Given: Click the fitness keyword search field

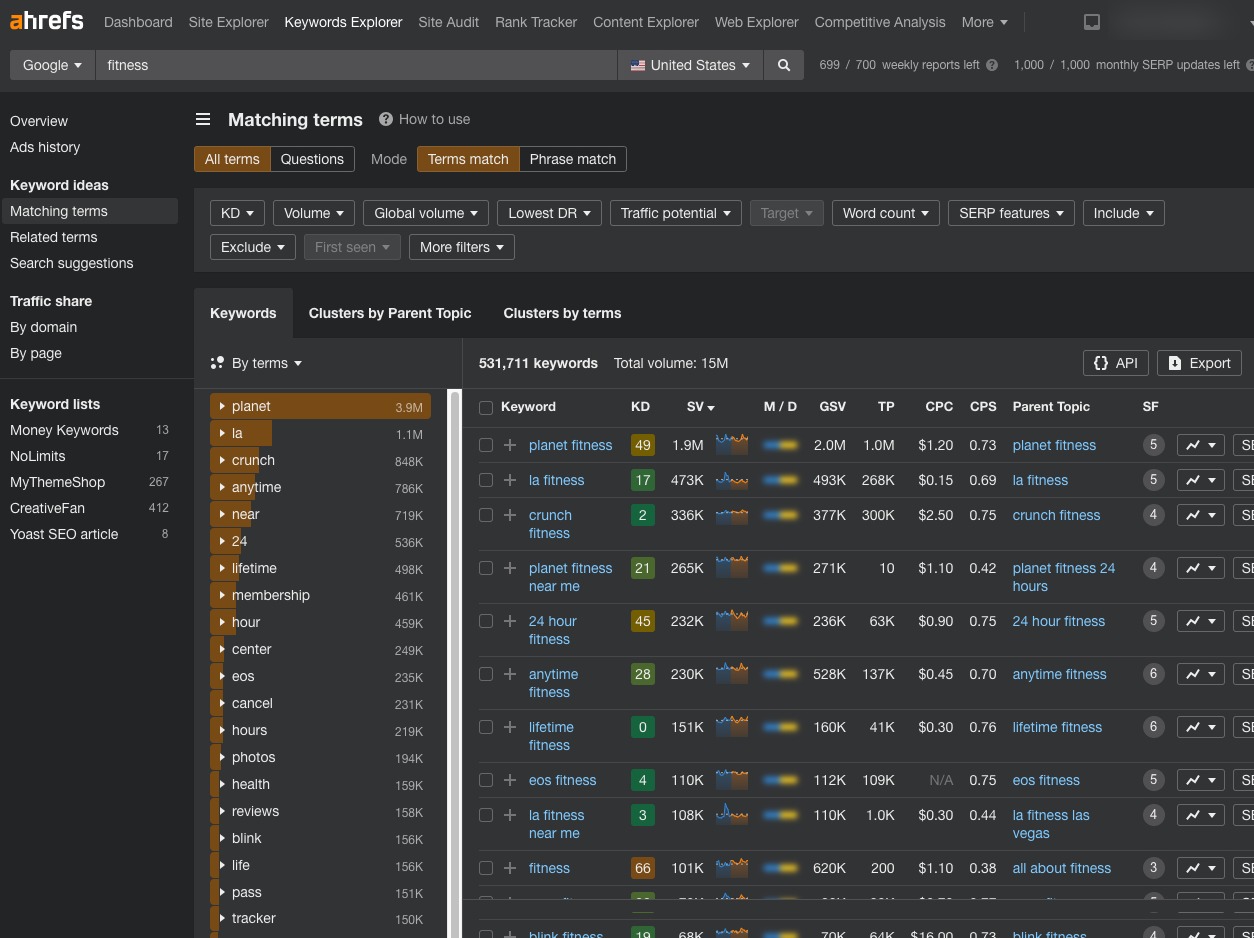Looking at the screenshot, I should (357, 65).
